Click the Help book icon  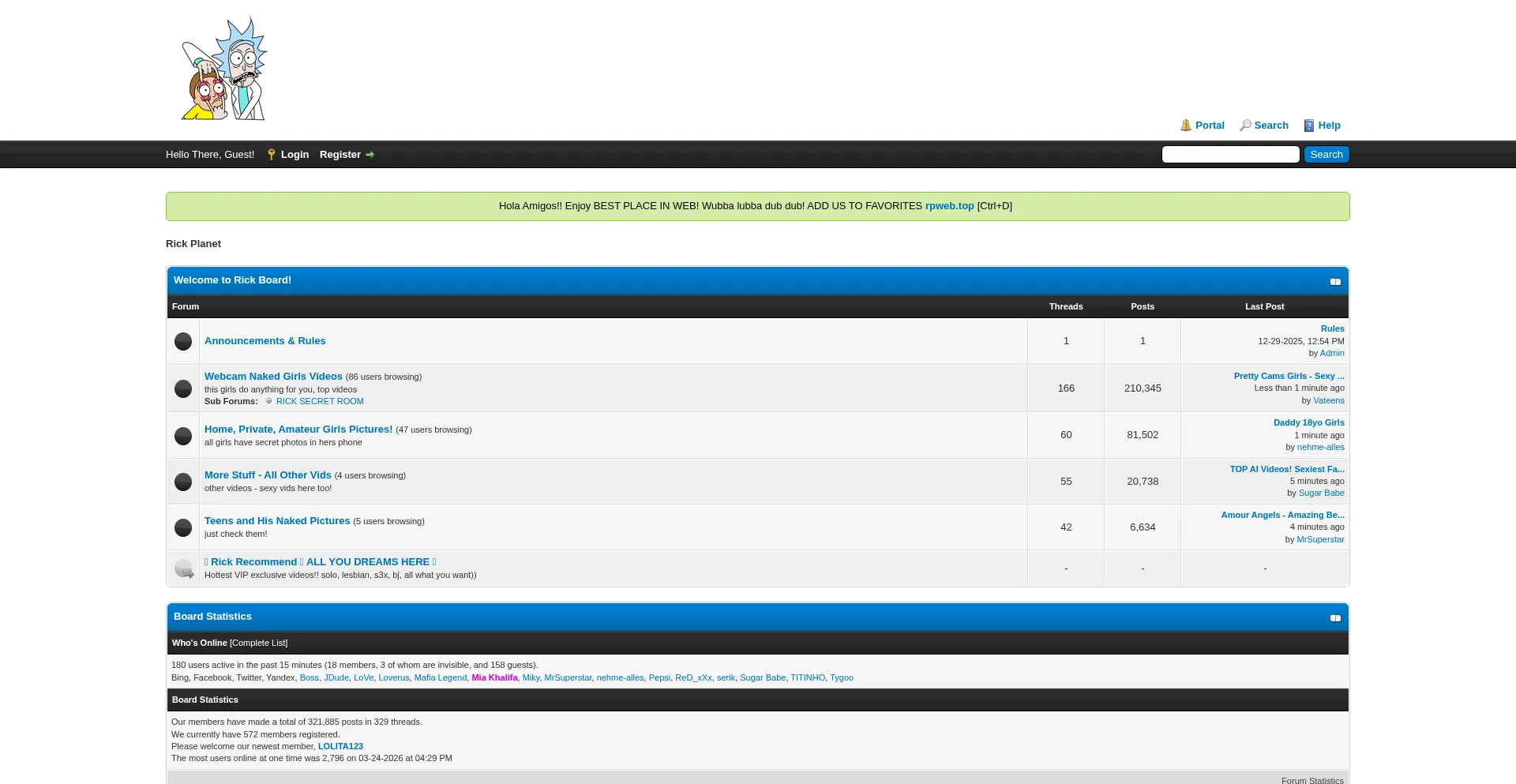[1309, 126]
